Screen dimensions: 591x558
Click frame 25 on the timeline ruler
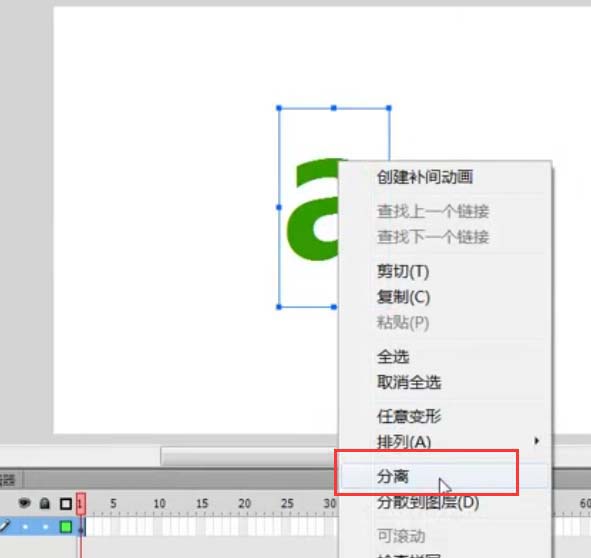(x=287, y=503)
